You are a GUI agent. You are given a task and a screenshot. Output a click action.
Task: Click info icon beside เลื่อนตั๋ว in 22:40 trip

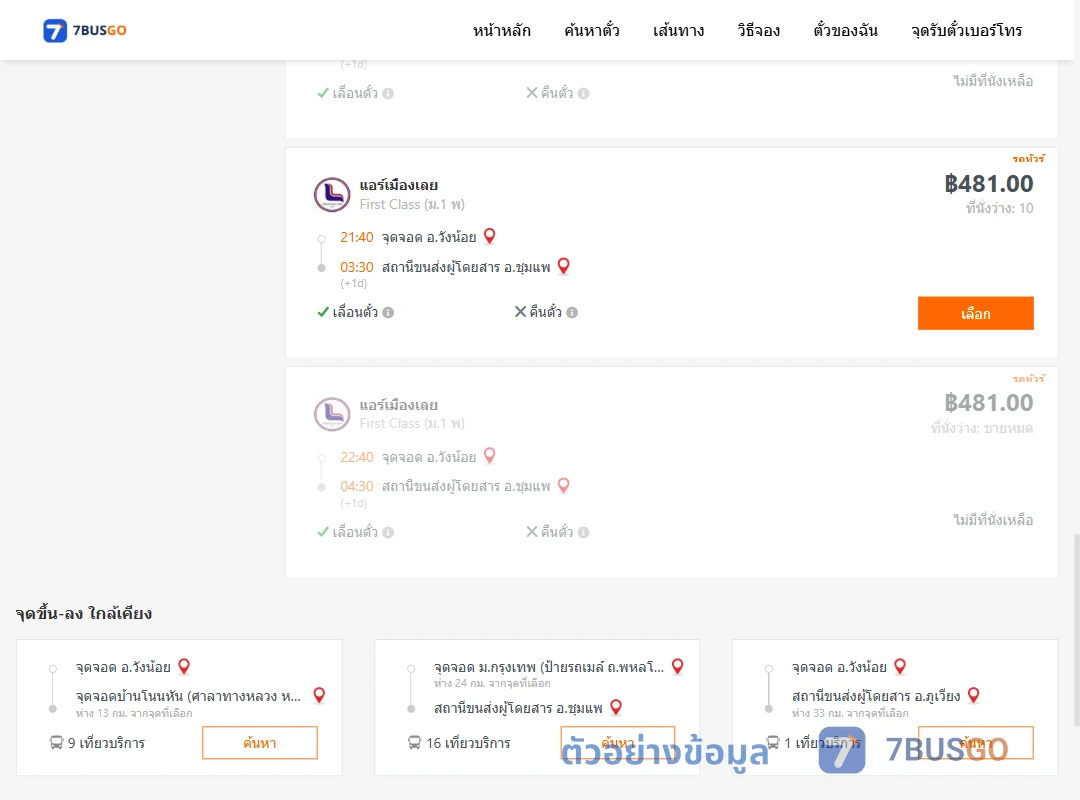point(388,532)
